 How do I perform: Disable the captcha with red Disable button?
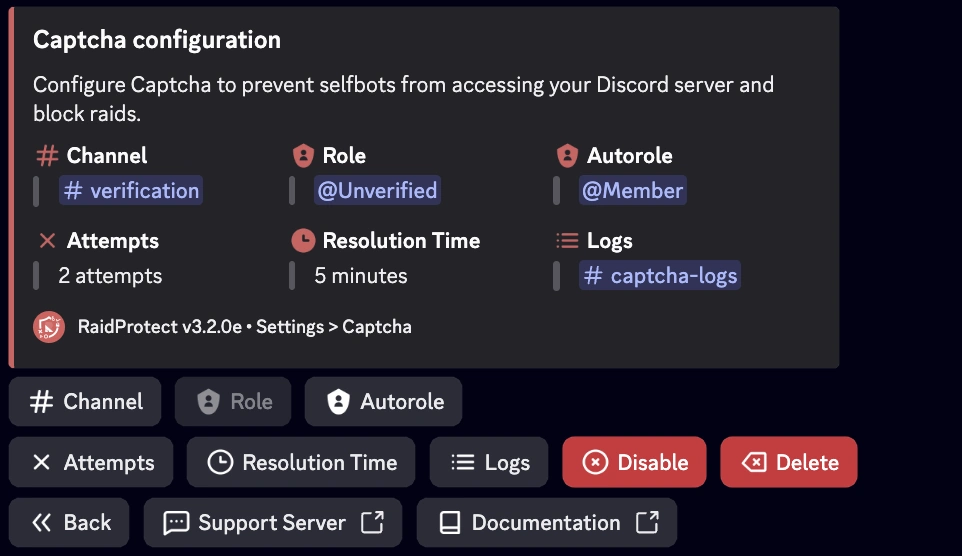click(635, 462)
